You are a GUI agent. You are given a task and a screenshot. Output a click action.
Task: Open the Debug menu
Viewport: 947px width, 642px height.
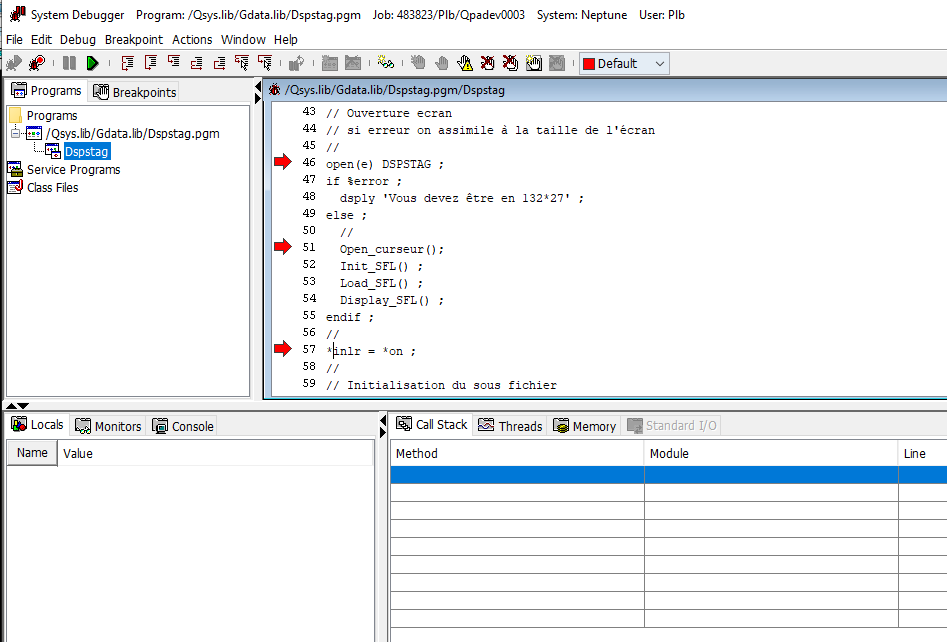[x=78, y=39]
